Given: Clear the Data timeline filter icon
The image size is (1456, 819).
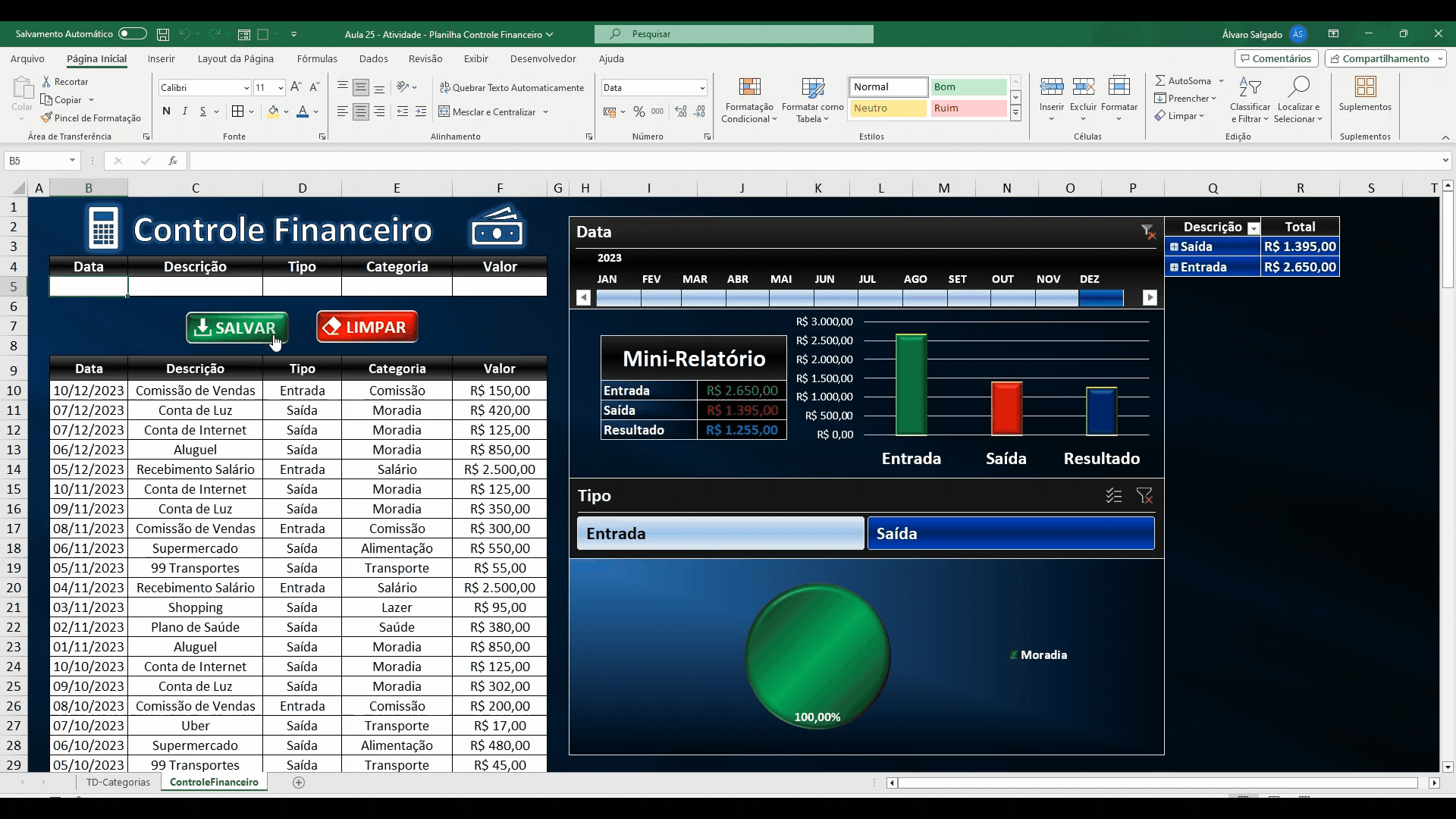Looking at the screenshot, I should 1148,231.
